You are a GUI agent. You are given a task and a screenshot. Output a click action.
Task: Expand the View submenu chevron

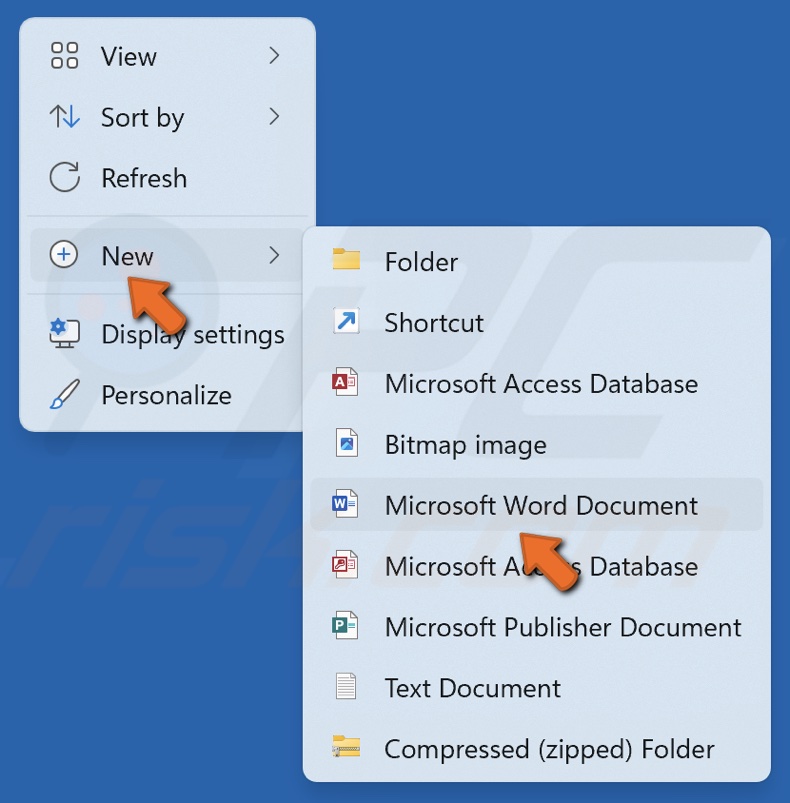coord(274,57)
